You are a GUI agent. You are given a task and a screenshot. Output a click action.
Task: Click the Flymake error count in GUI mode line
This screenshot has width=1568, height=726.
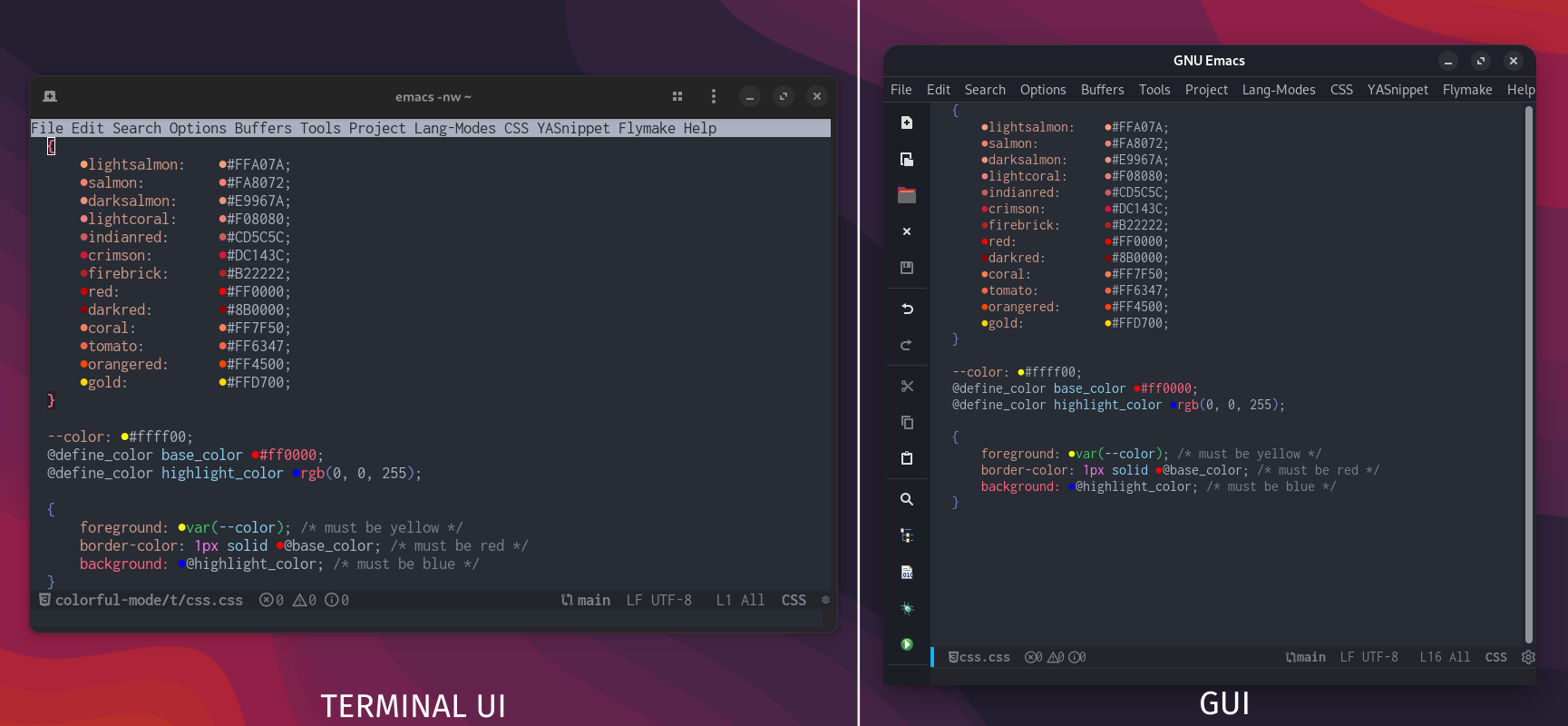coord(1033,657)
